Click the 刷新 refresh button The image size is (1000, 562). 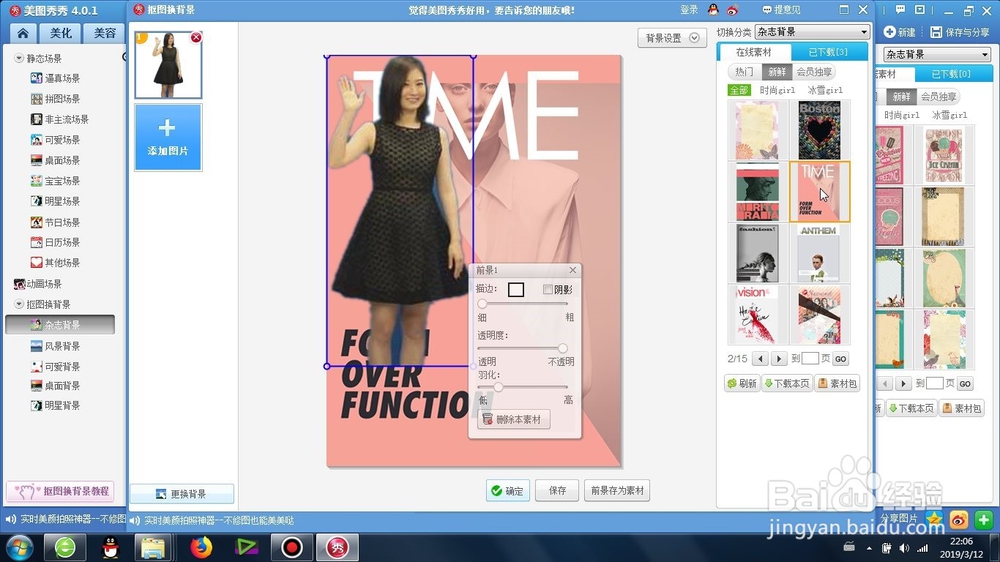click(x=742, y=383)
